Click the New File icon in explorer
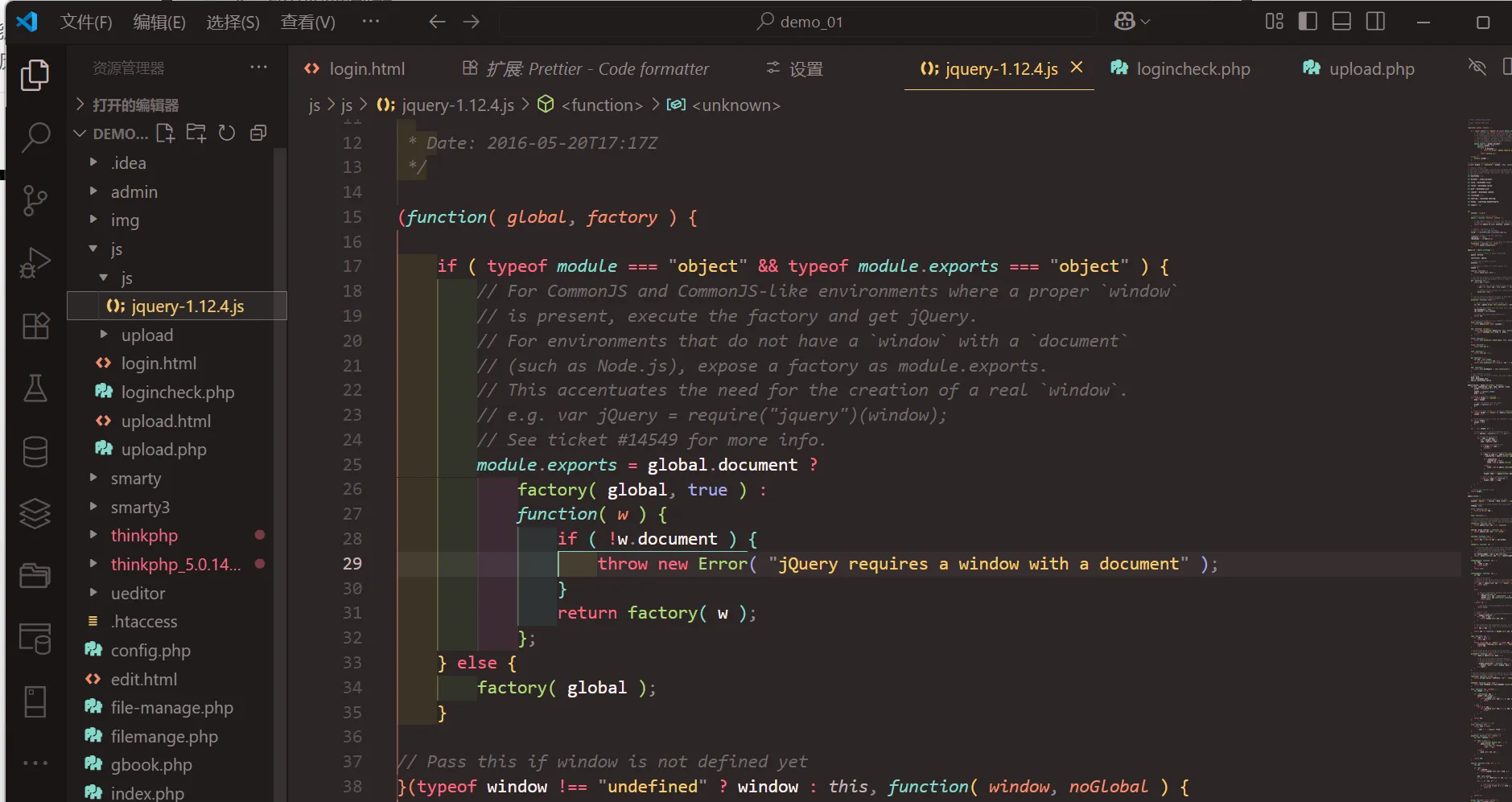Viewport: 1512px width, 802px height. pyautogui.click(x=165, y=134)
